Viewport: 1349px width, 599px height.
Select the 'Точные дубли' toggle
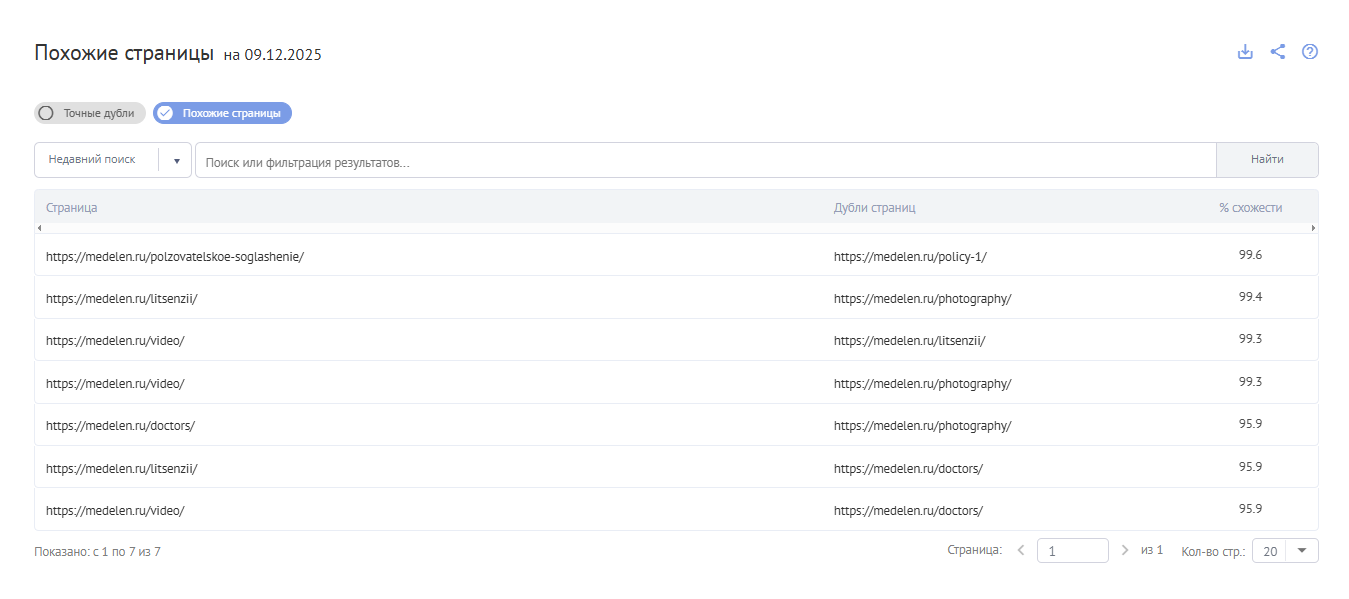(90, 113)
